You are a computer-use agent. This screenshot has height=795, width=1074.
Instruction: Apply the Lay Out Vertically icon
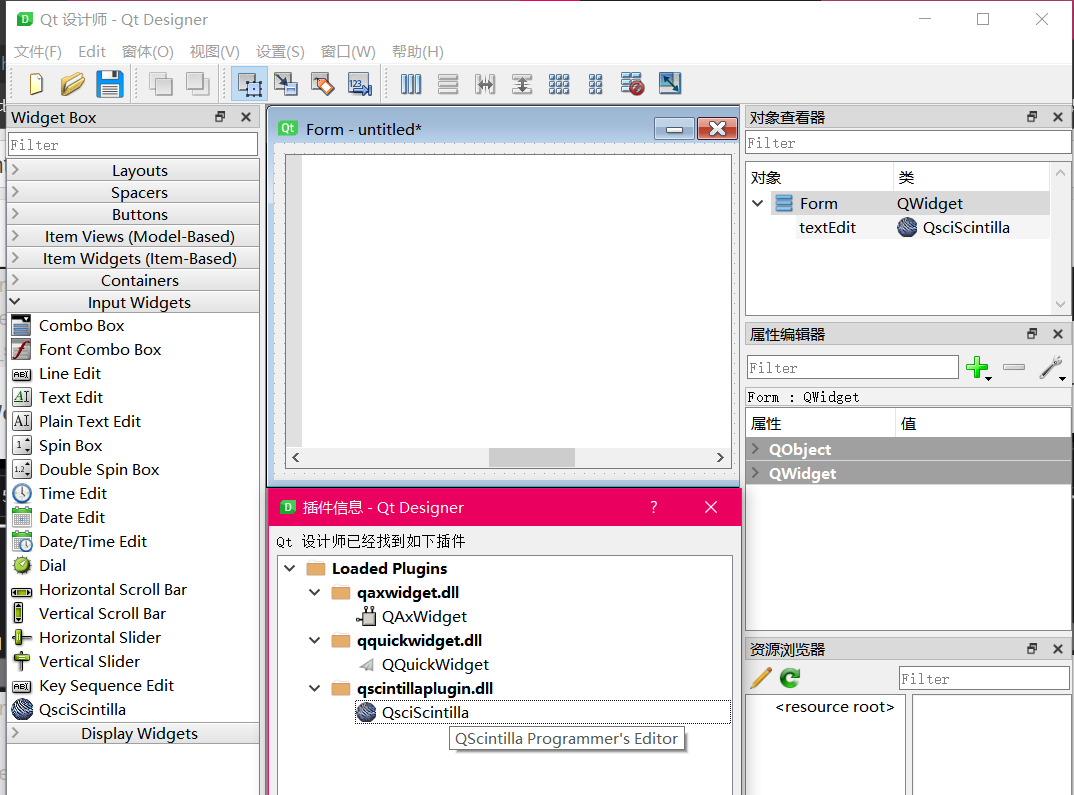tap(448, 84)
